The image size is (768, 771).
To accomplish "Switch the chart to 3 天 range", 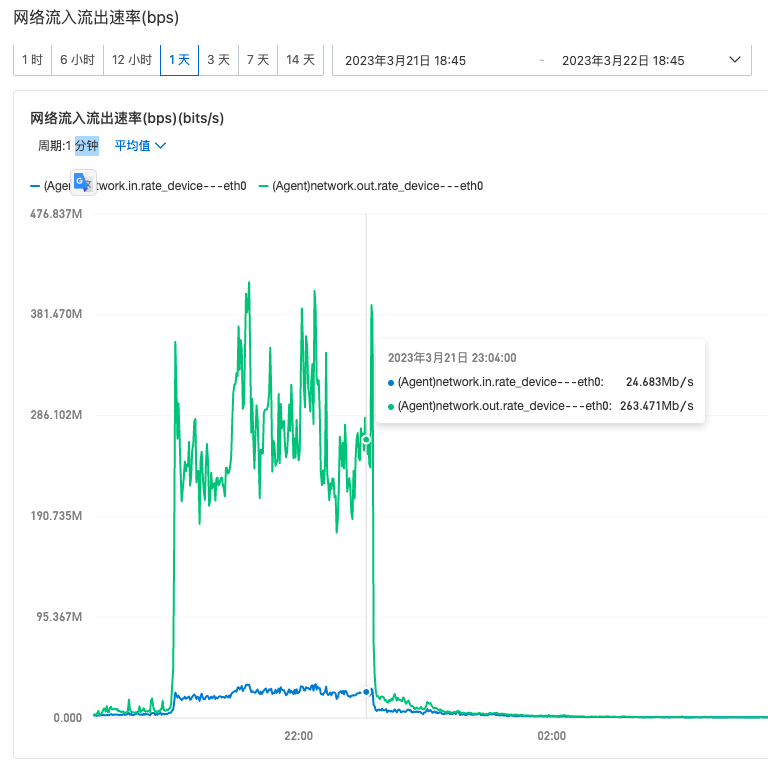I will pos(218,60).
